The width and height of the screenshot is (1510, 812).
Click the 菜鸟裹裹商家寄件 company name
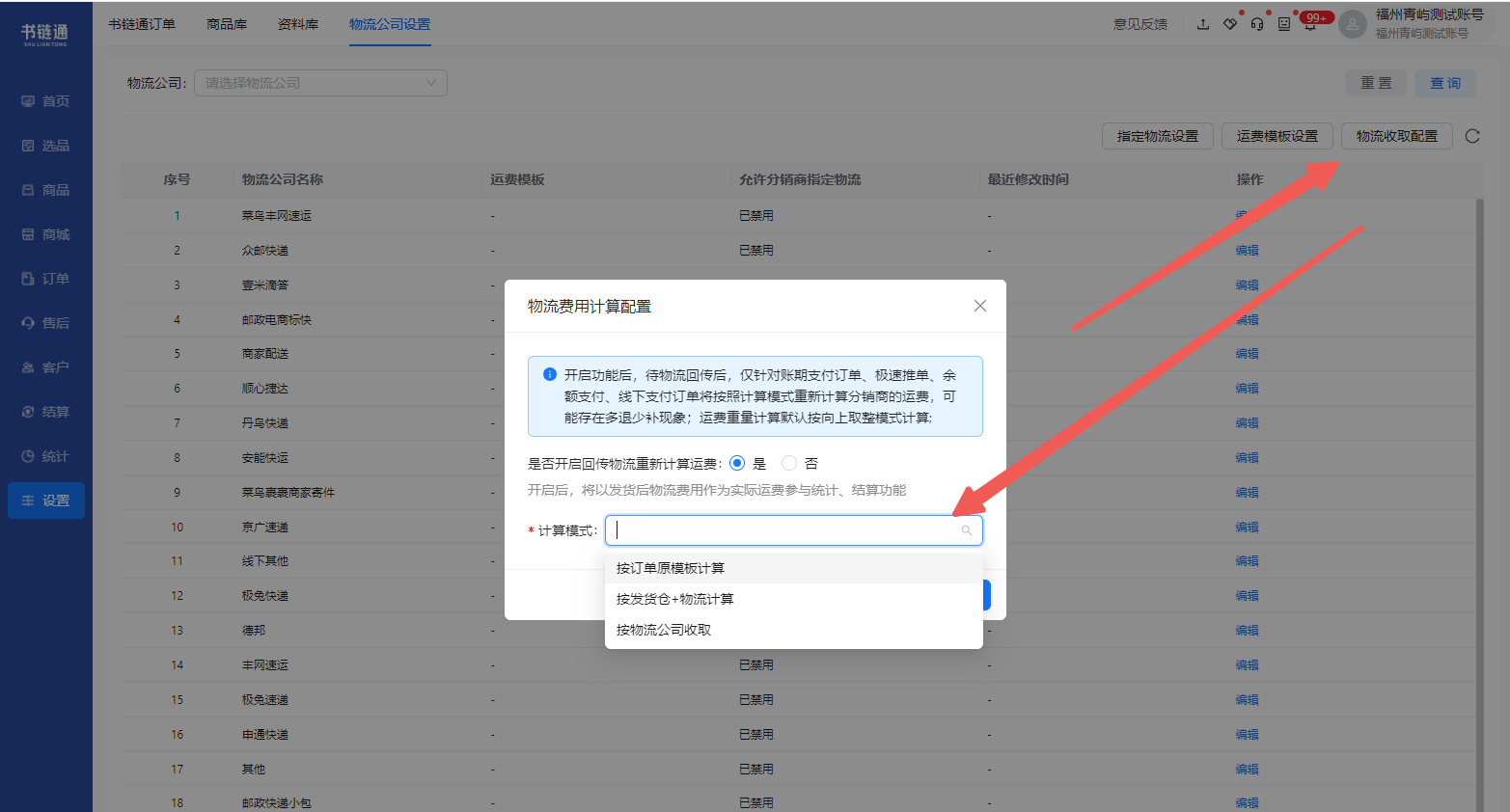click(x=288, y=493)
